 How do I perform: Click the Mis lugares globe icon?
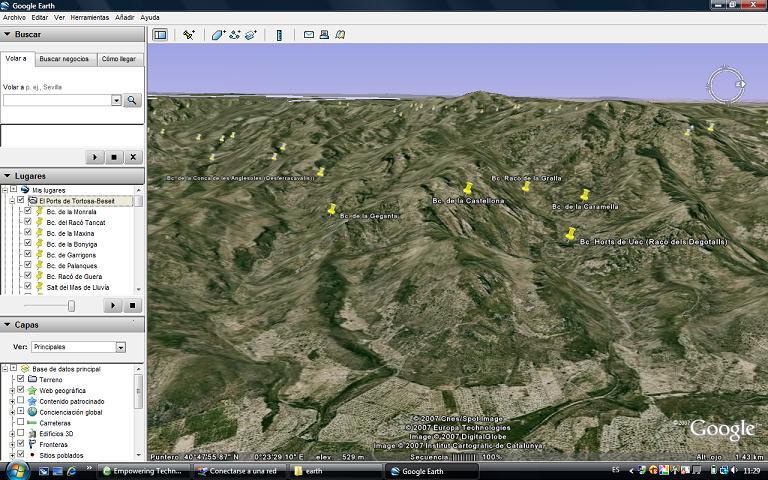(25, 190)
